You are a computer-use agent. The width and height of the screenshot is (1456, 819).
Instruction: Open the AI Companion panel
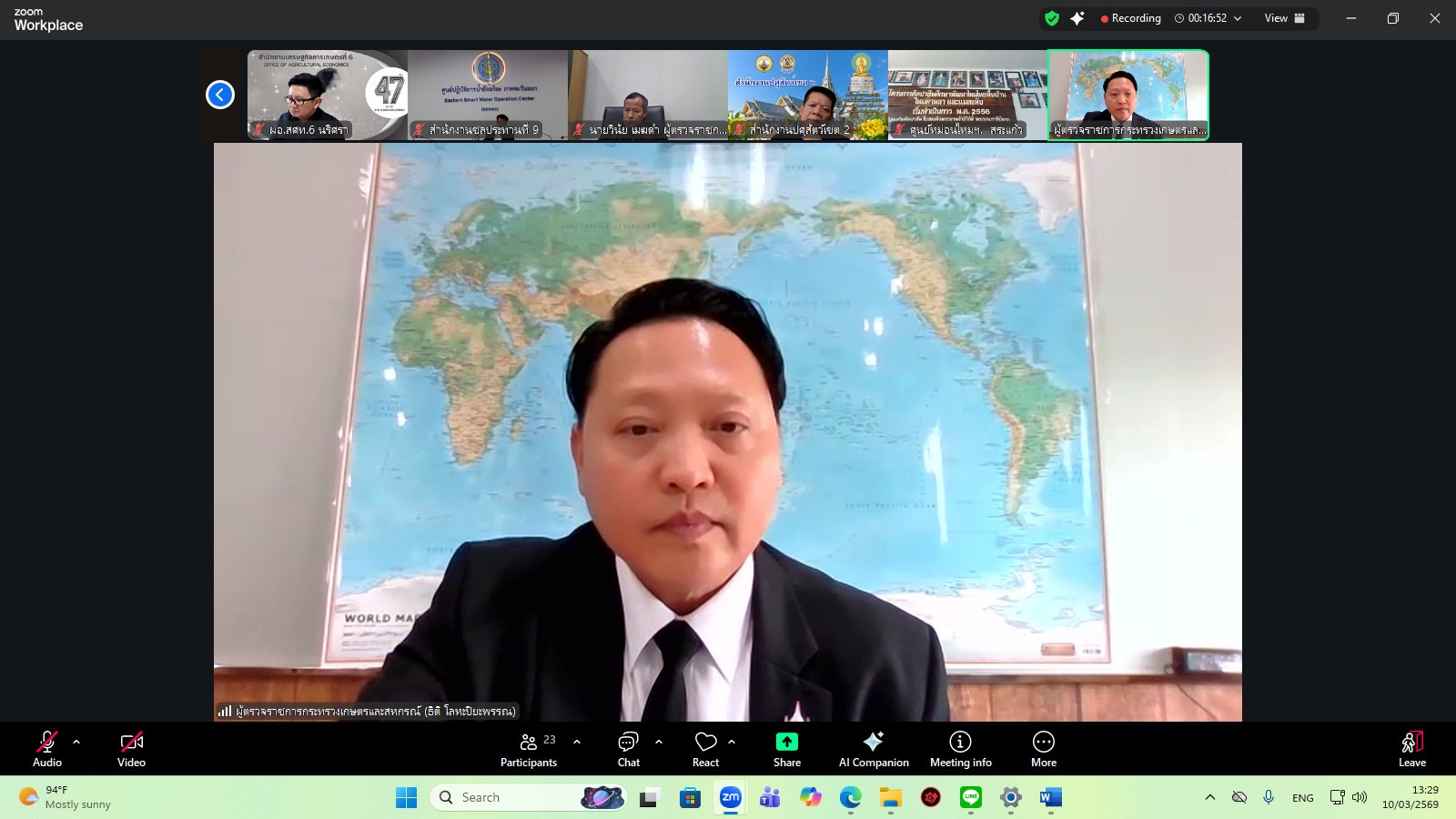coord(874,749)
